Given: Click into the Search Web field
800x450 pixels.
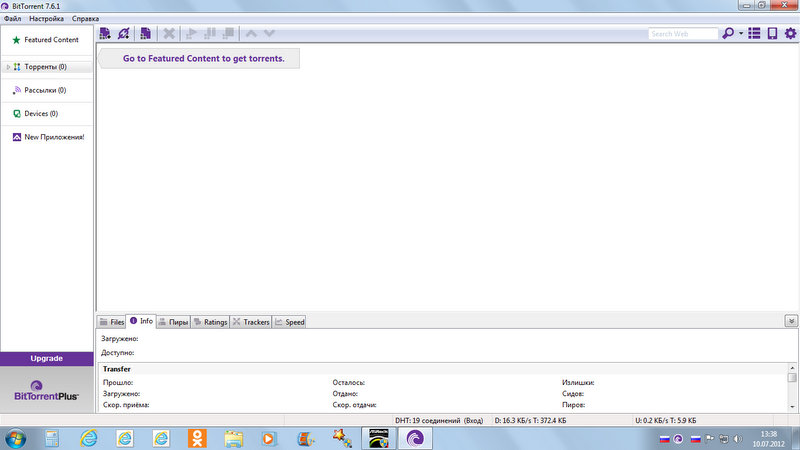Looking at the screenshot, I should tap(683, 34).
